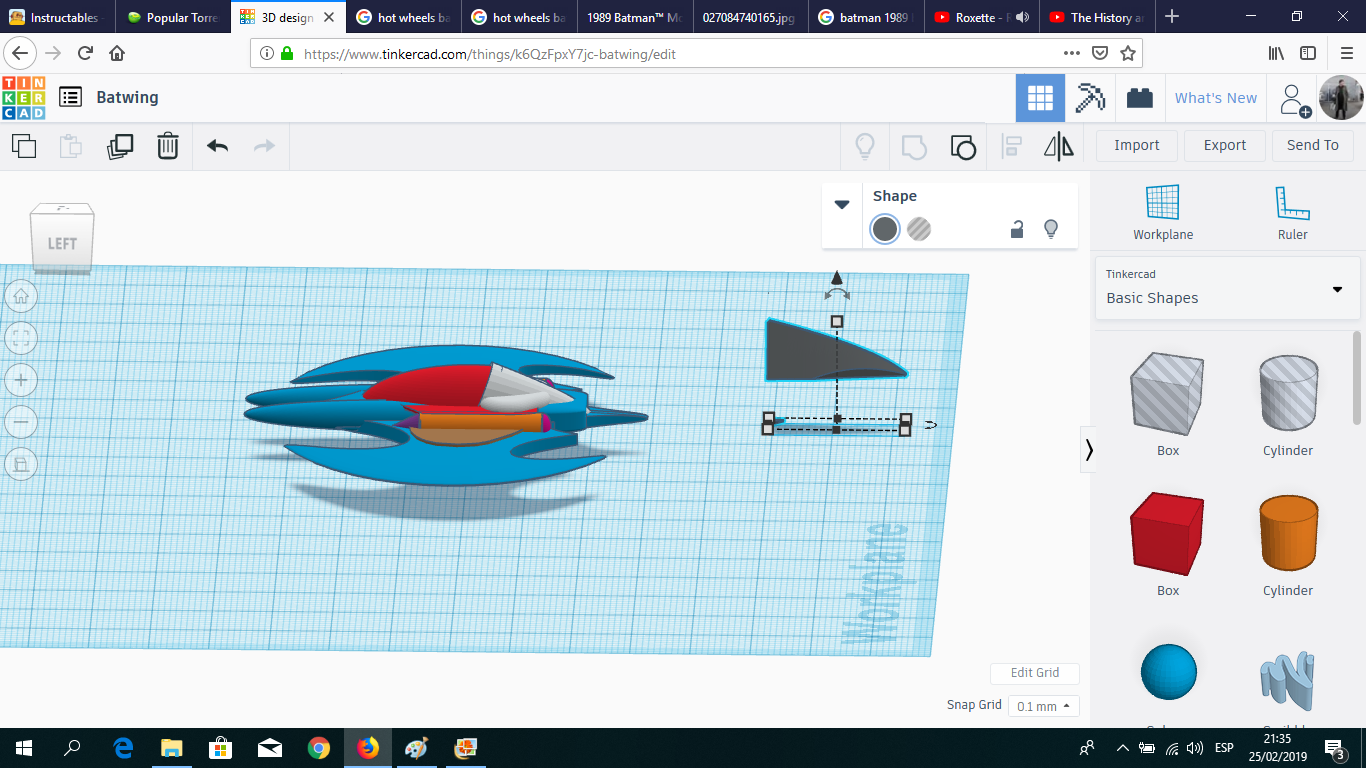
Task: Fit all shapes in view
Action: [22, 337]
